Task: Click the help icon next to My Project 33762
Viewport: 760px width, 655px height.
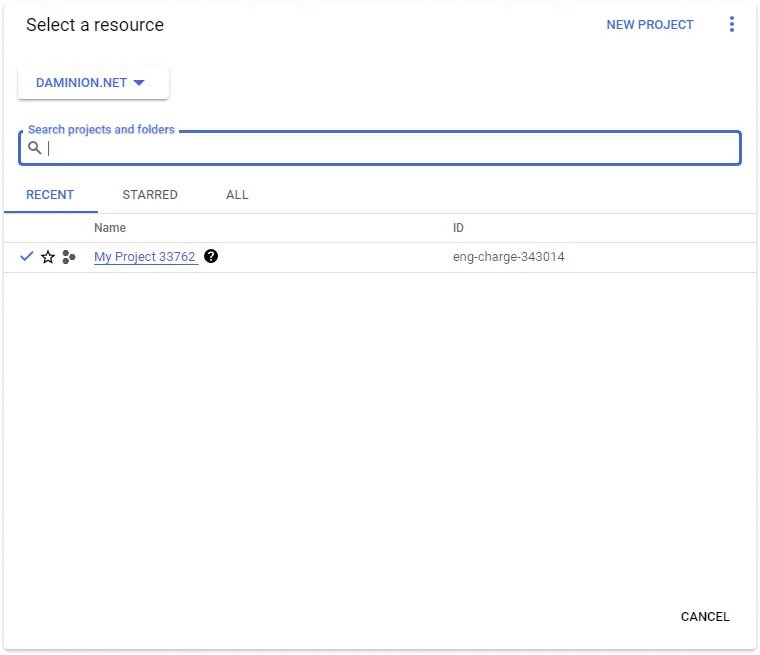Action: (211, 257)
